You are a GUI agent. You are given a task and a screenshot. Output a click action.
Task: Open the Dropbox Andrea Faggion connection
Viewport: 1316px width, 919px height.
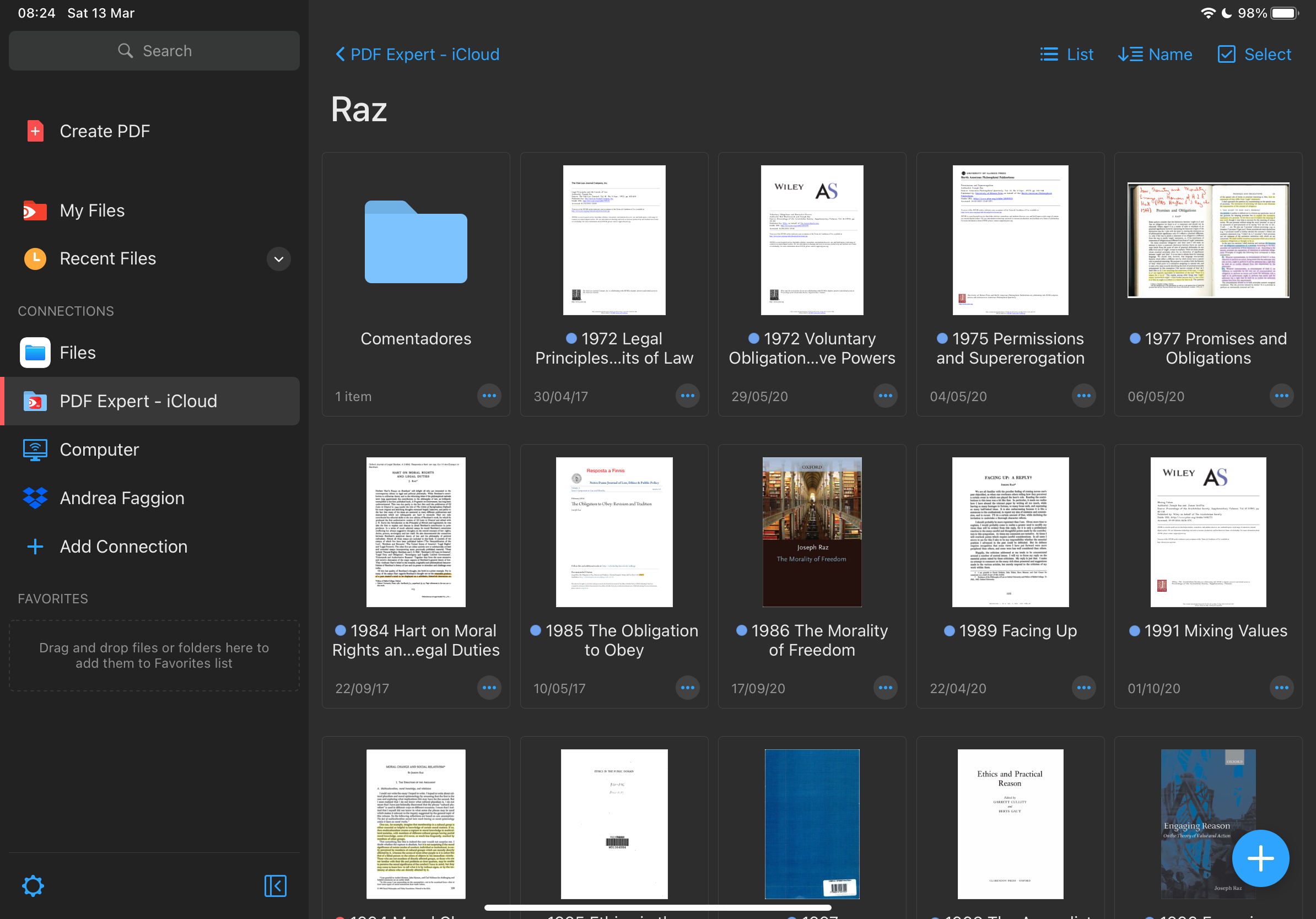tap(121, 498)
